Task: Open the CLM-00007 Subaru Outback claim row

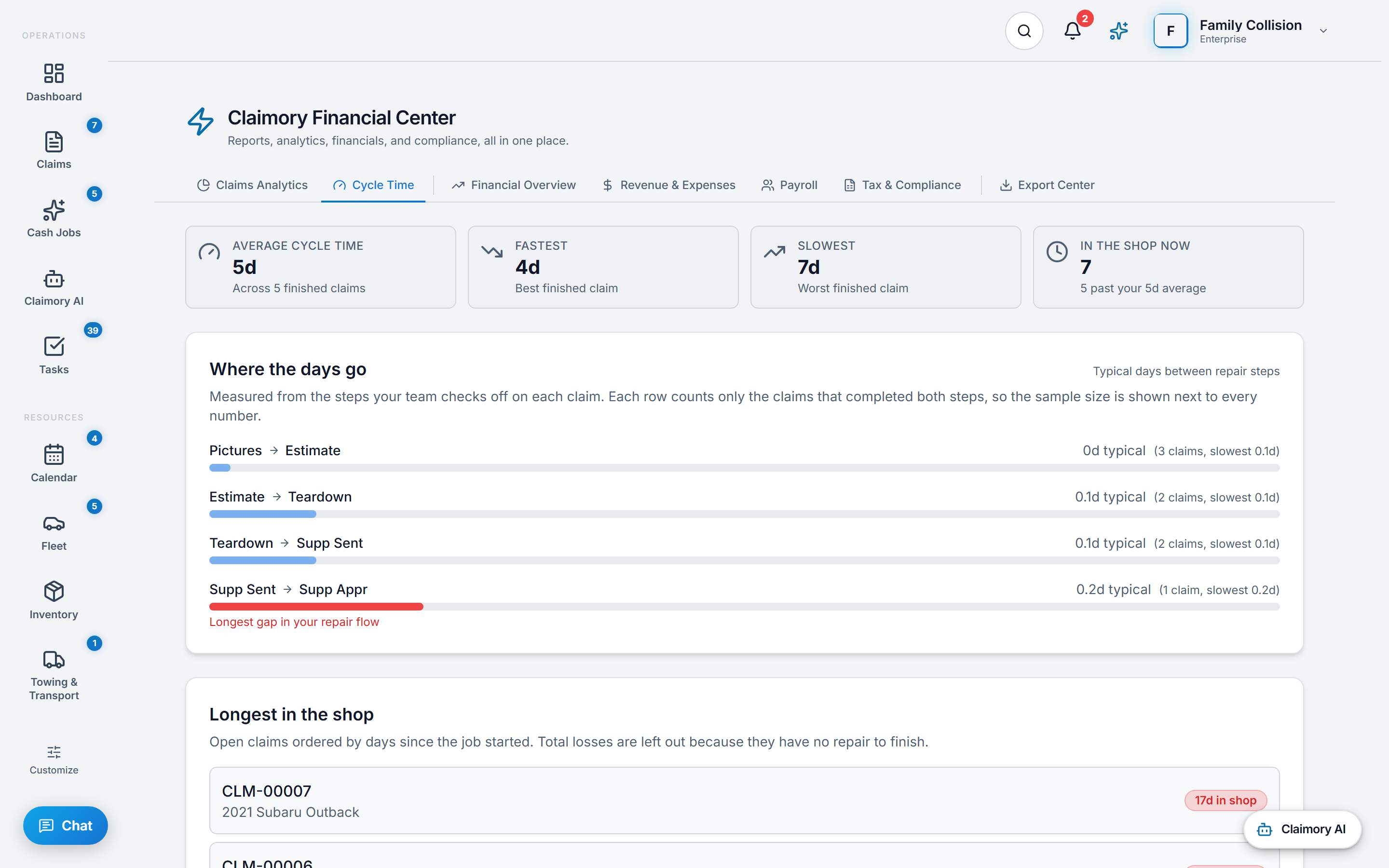Action: [x=745, y=800]
